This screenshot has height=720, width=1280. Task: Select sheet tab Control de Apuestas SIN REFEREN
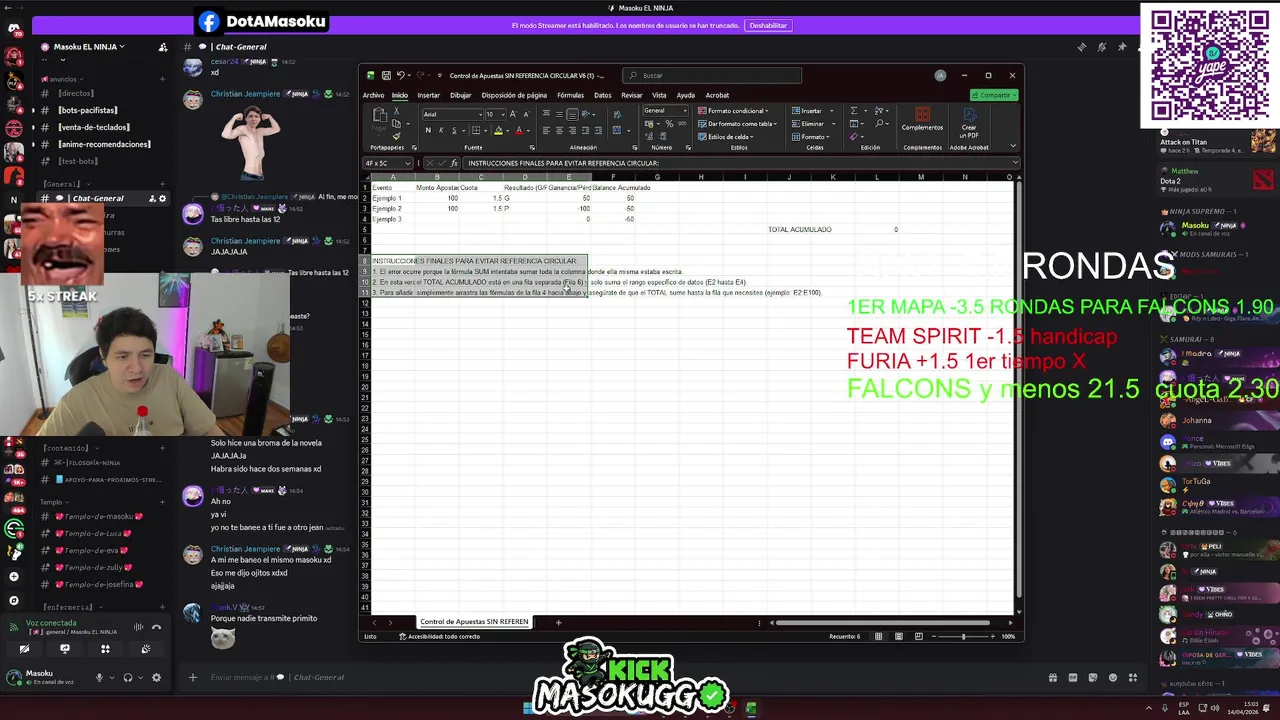(x=474, y=622)
